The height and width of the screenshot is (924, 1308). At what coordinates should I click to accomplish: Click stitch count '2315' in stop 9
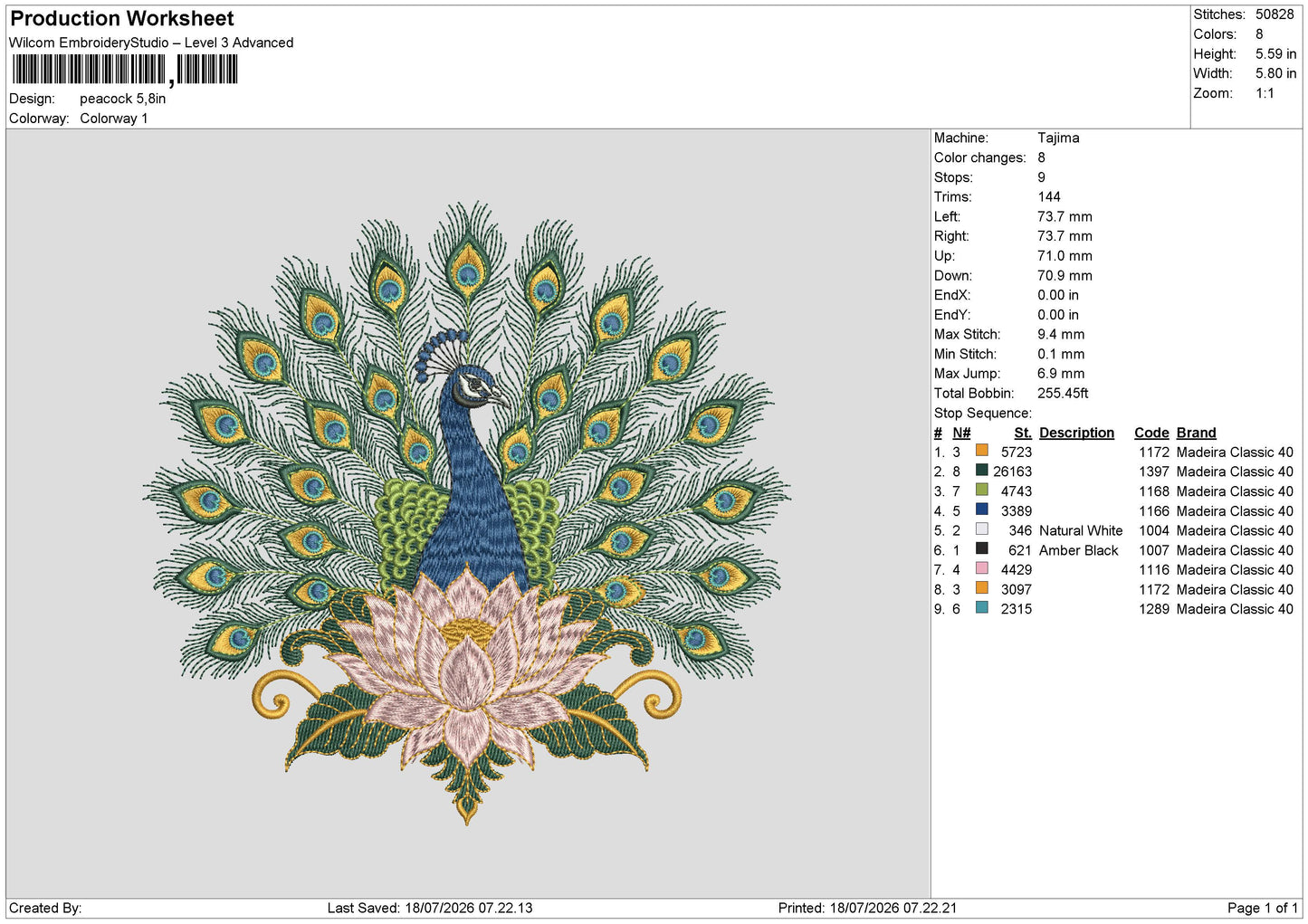pos(1016,609)
